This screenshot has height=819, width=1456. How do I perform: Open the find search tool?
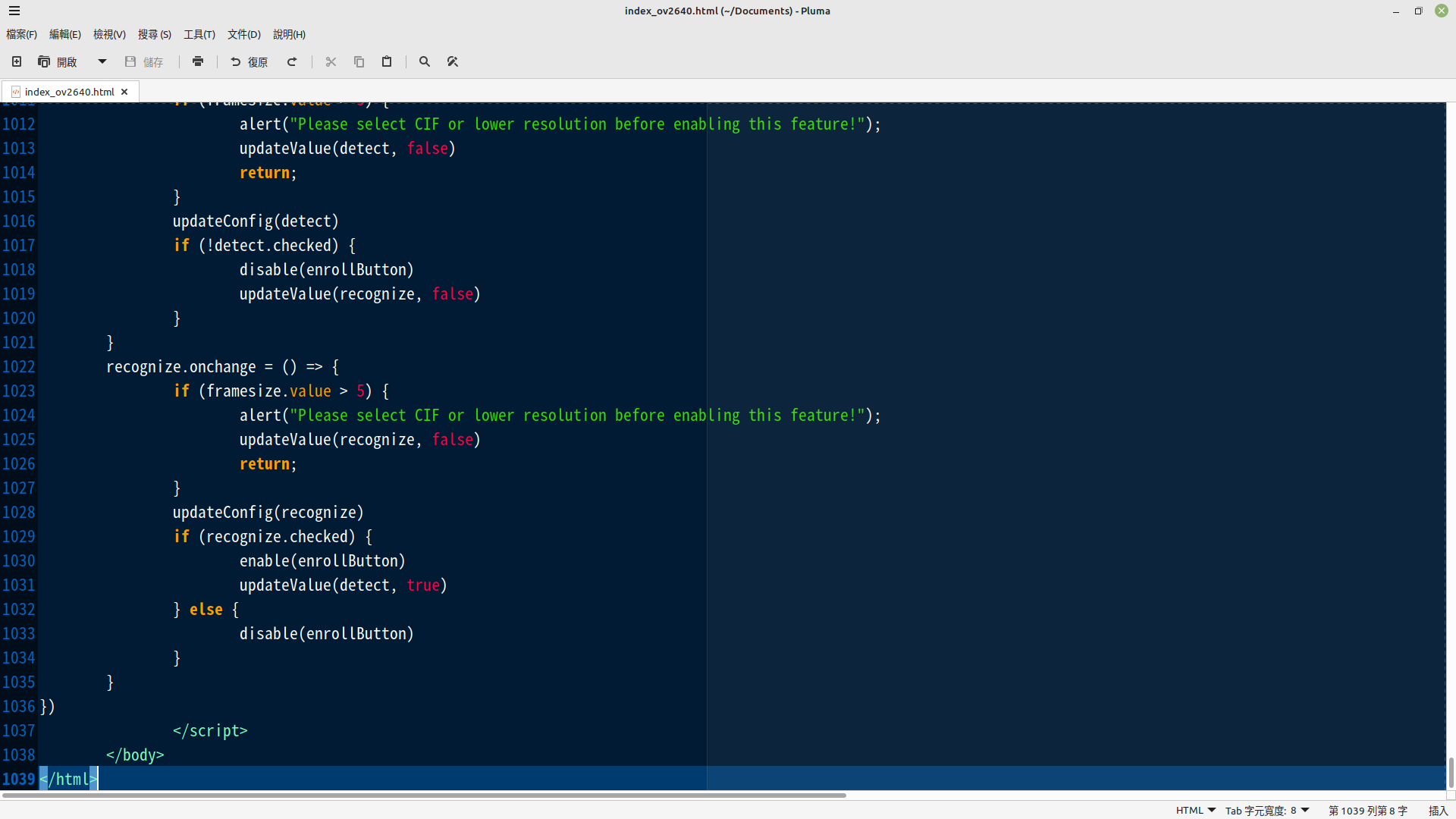pos(425,61)
